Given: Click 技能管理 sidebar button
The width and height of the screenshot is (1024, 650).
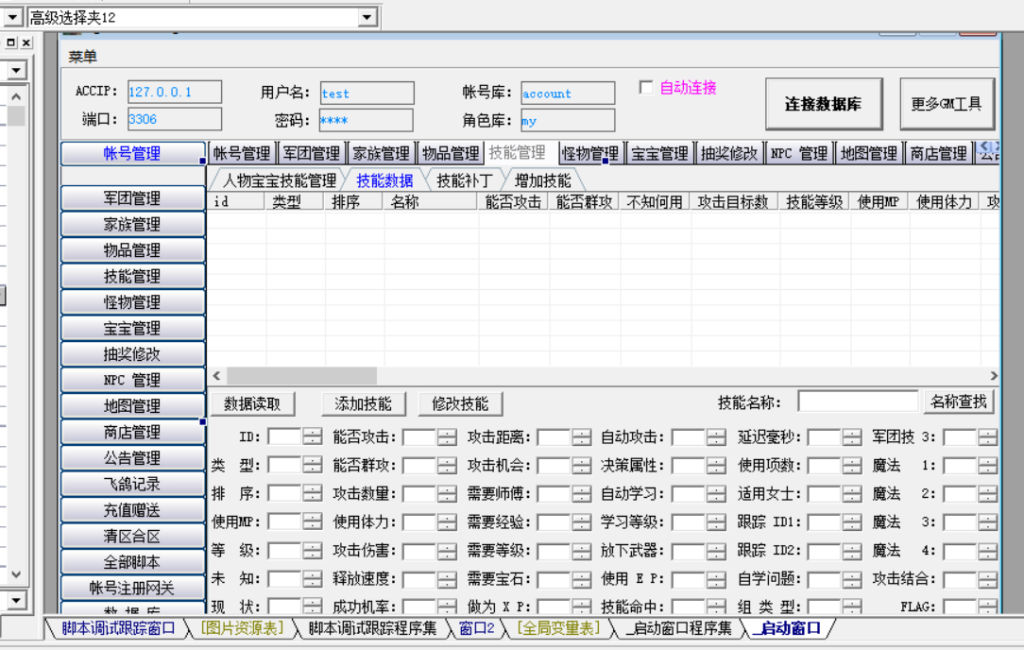Looking at the screenshot, I should pos(133,276).
